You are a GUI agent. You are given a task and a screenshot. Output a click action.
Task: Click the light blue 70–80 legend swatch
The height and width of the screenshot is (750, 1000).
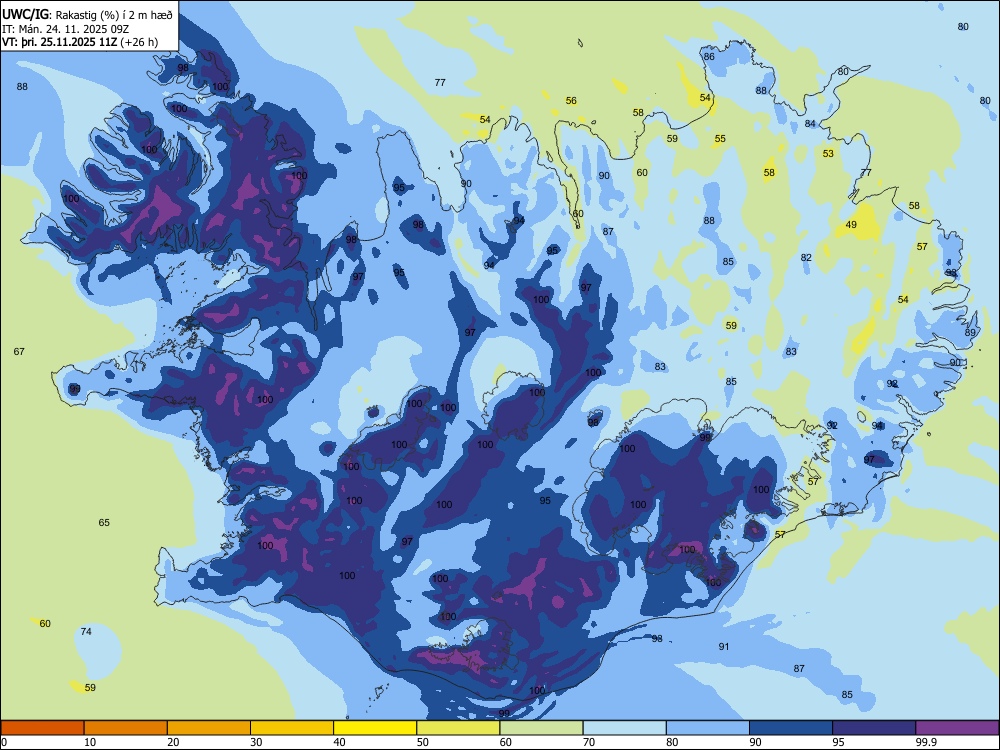click(624, 728)
